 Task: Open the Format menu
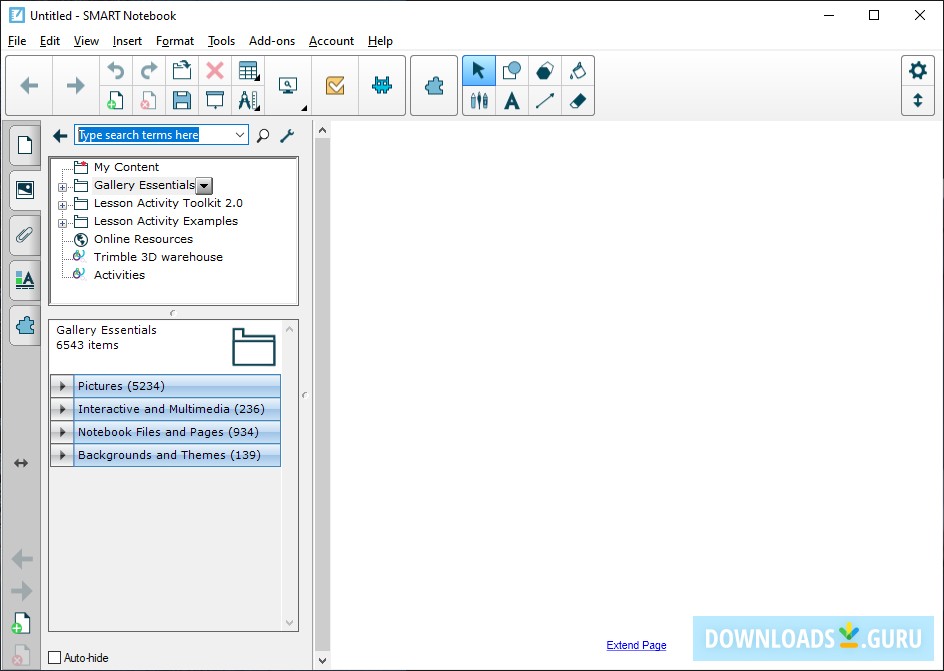point(175,41)
